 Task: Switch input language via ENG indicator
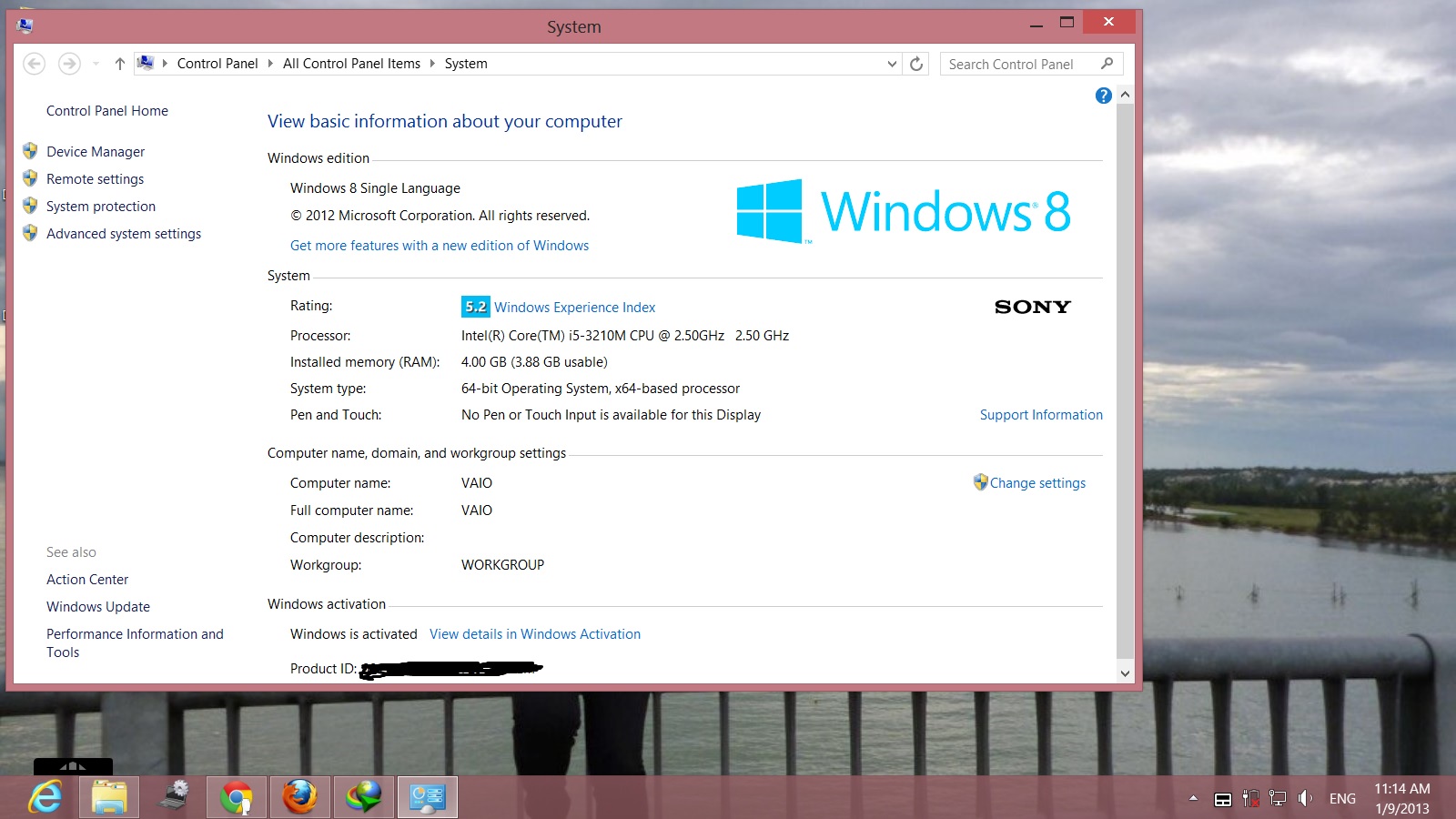(1342, 799)
